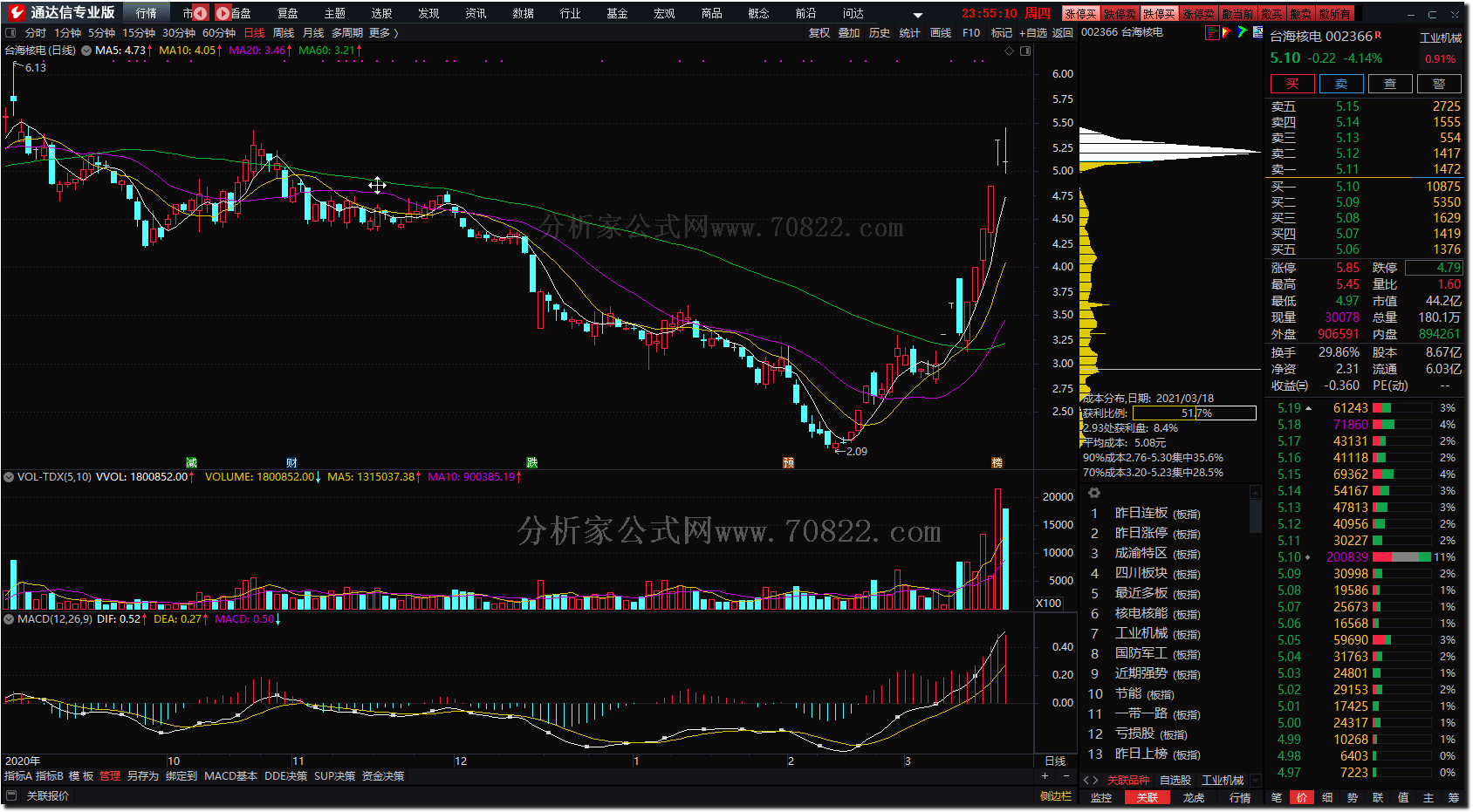Image resolution: width=1473 pixels, height=812 pixels.
Task: Toggle the side panel icon above the chart
Action: (1025, 51)
